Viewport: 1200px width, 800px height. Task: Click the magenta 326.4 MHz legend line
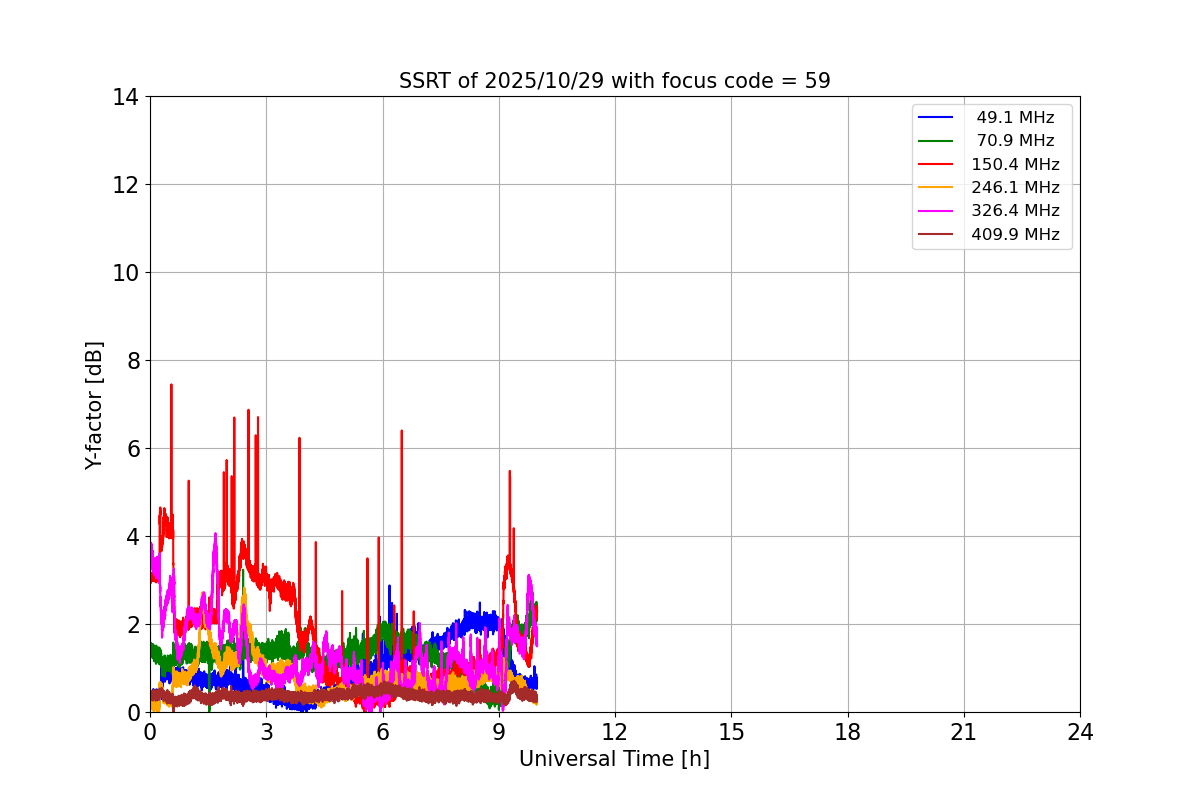click(x=936, y=211)
